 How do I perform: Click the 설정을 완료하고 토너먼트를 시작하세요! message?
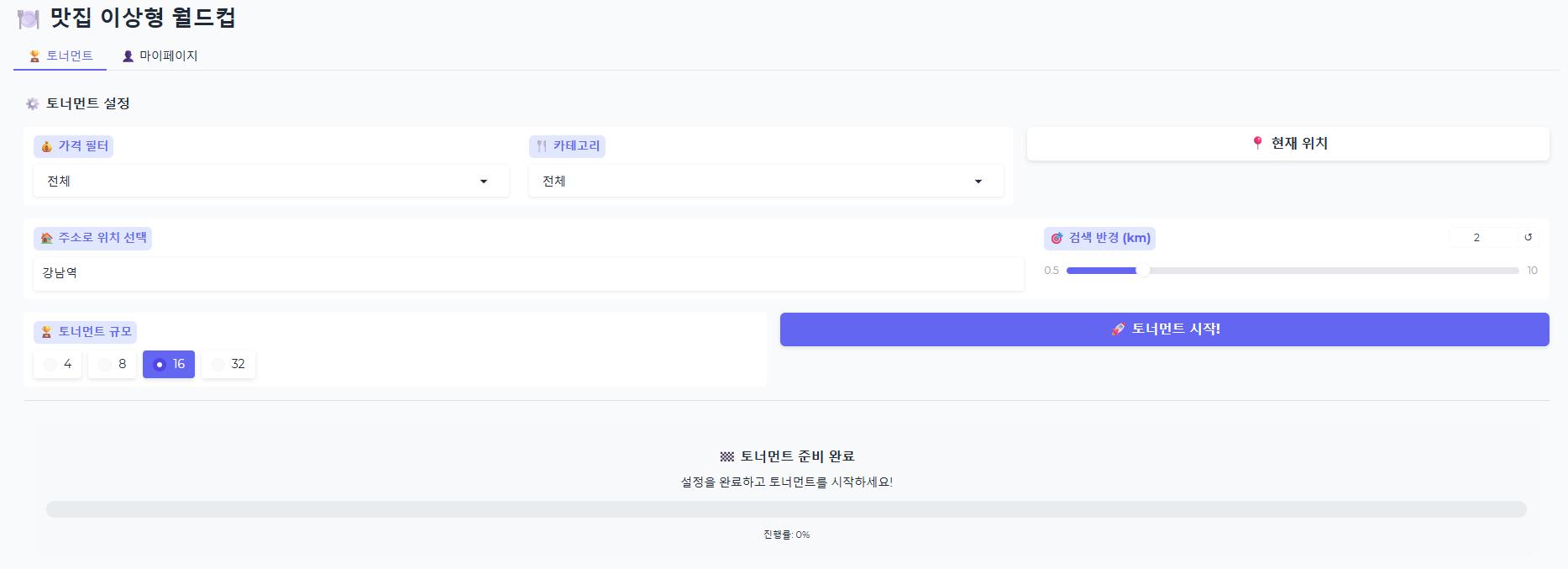pos(787,482)
